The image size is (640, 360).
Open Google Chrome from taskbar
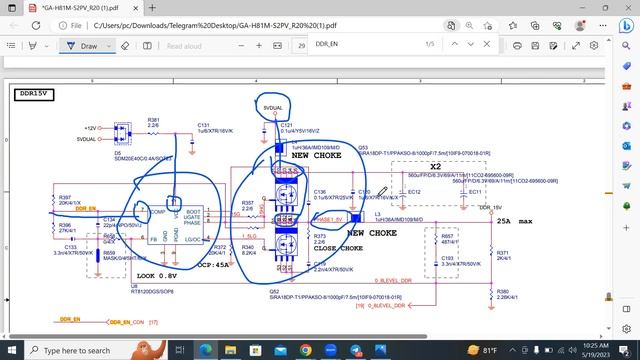(306, 350)
